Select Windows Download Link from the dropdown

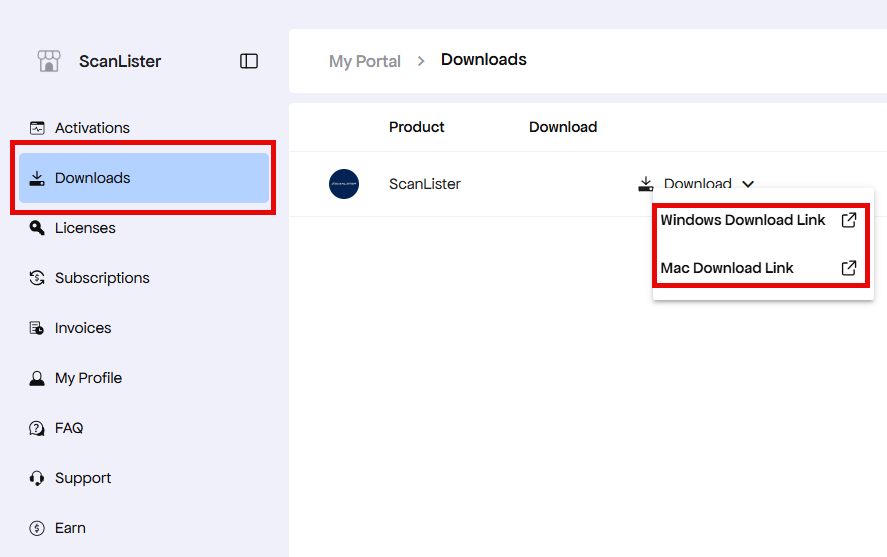tap(743, 220)
